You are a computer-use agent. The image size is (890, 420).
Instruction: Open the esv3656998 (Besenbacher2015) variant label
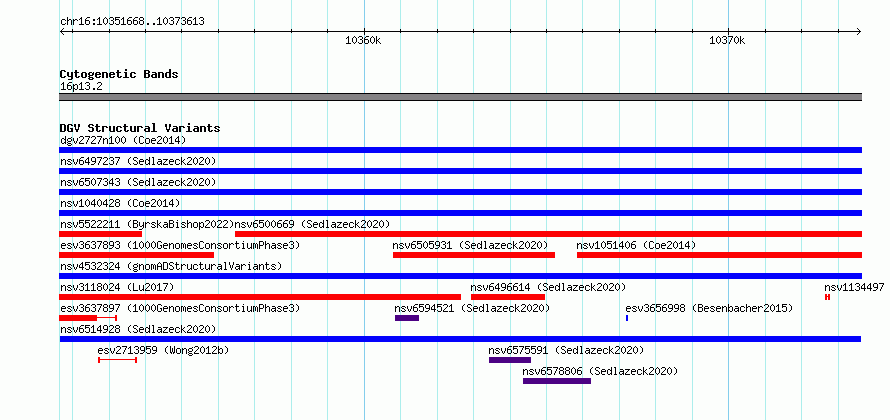(x=709, y=308)
